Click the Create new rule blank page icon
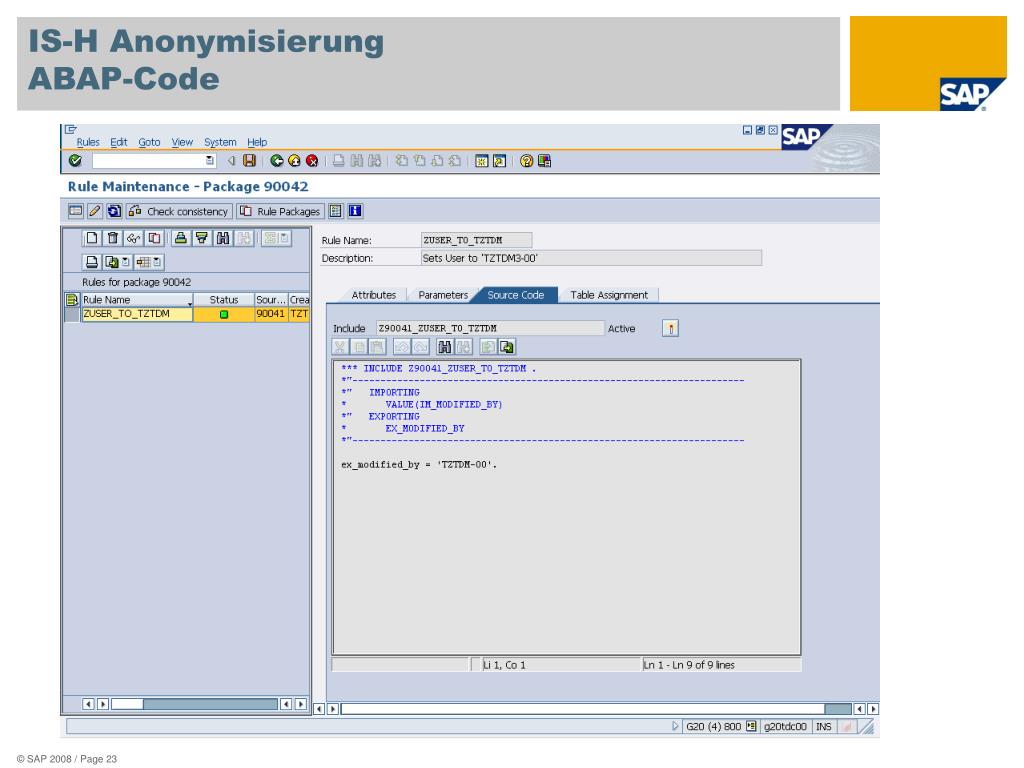 pyautogui.click(x=92, y=238)
